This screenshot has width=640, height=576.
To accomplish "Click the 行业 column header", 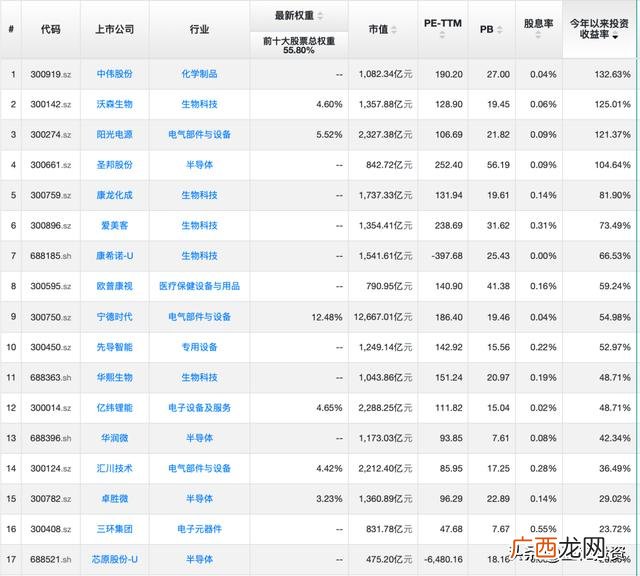I will pos(199,29).
